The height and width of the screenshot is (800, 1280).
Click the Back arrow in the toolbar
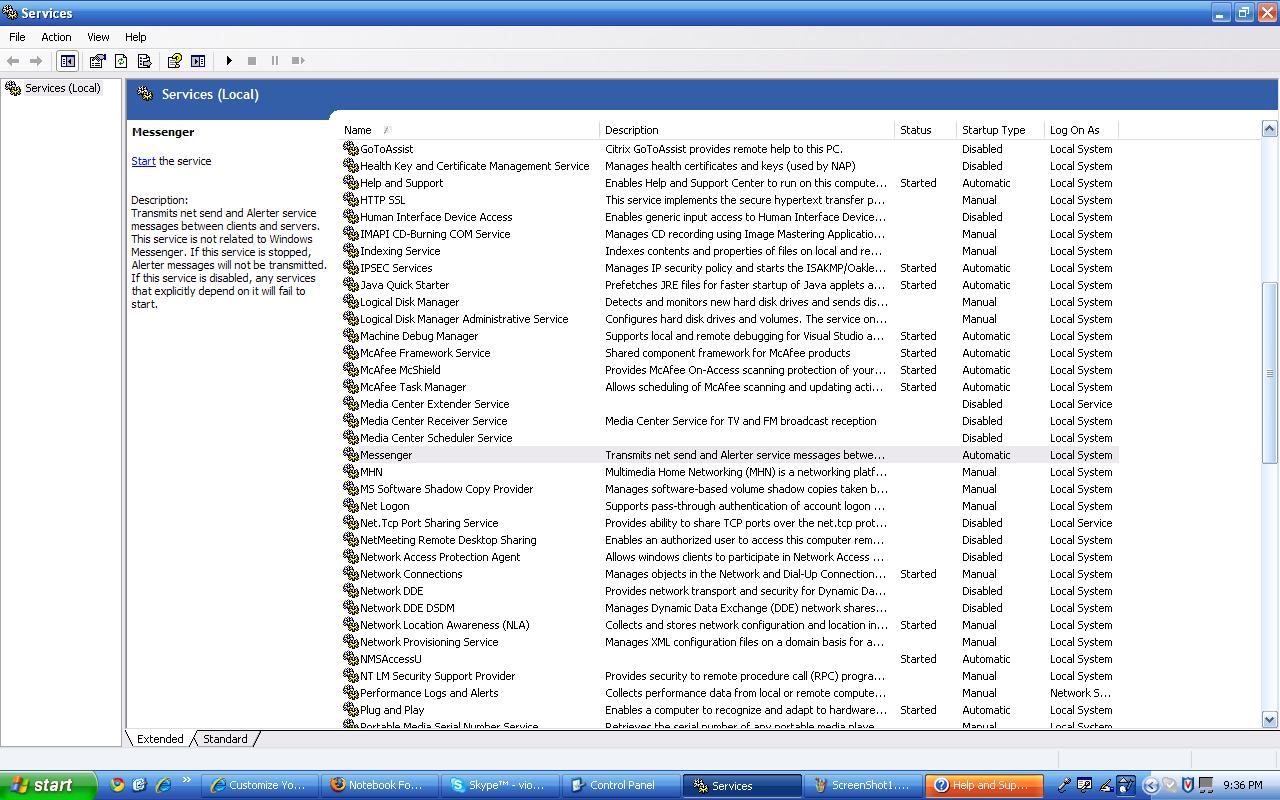(x=14, y=61)
